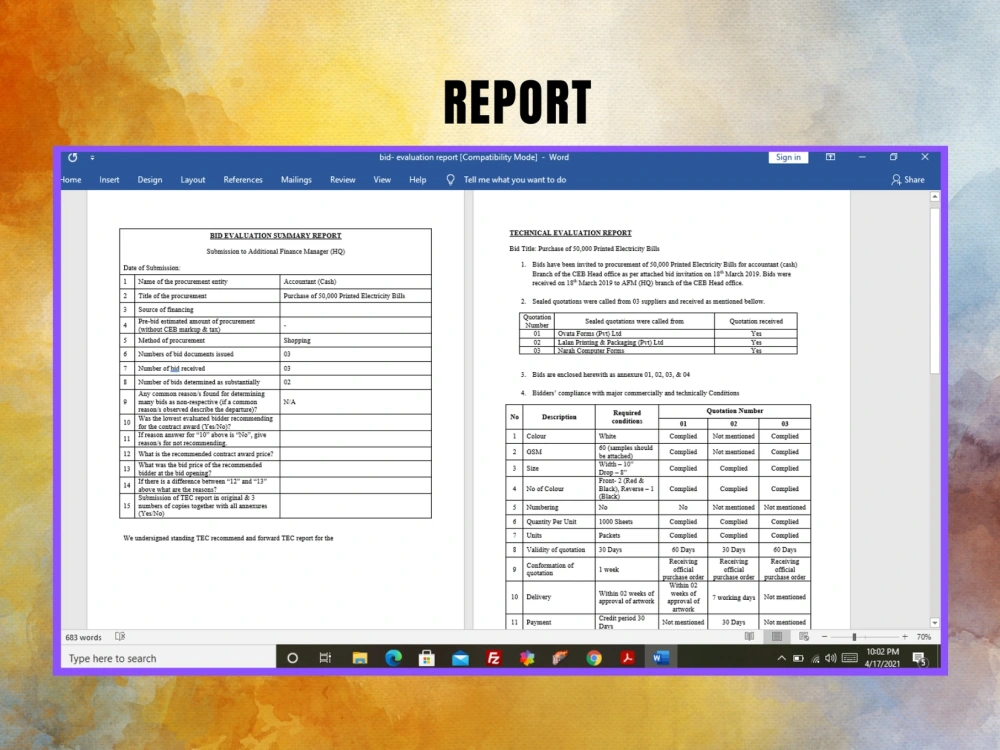Click the Word icon in taskbar
The image size is (1000, 750).
tap(661, 658)
